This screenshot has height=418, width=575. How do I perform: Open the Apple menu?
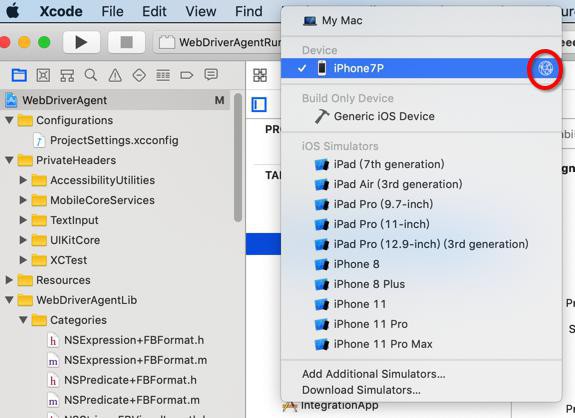click(12, 11)
